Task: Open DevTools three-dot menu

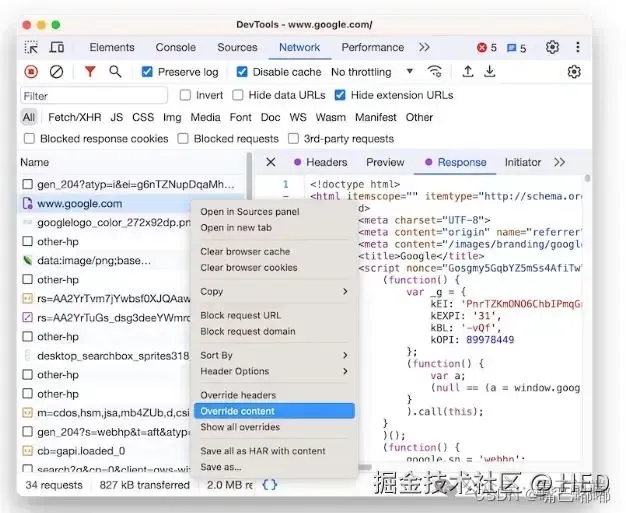Action: tap(578, 48)
